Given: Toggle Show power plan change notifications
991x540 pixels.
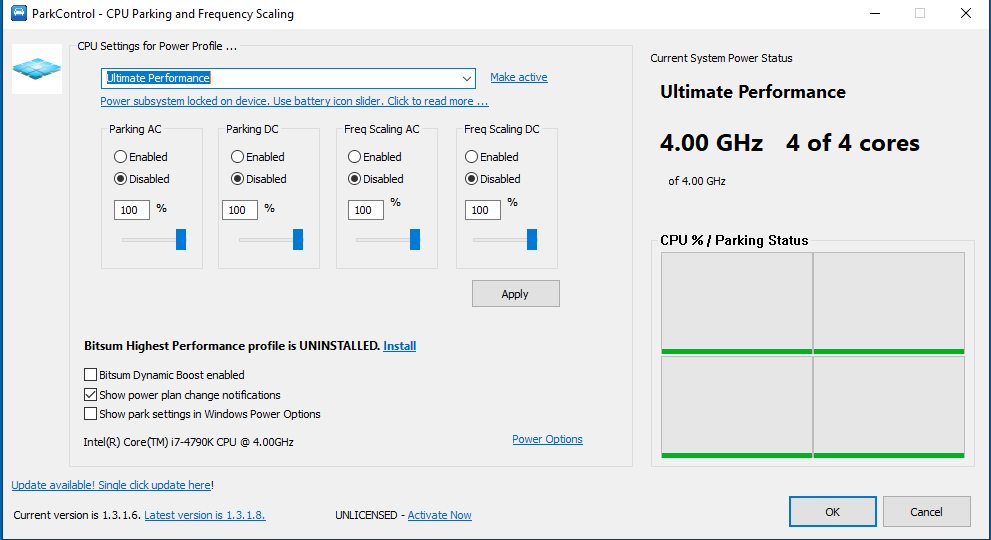Looking at the screenshot, I should [90, 395].
